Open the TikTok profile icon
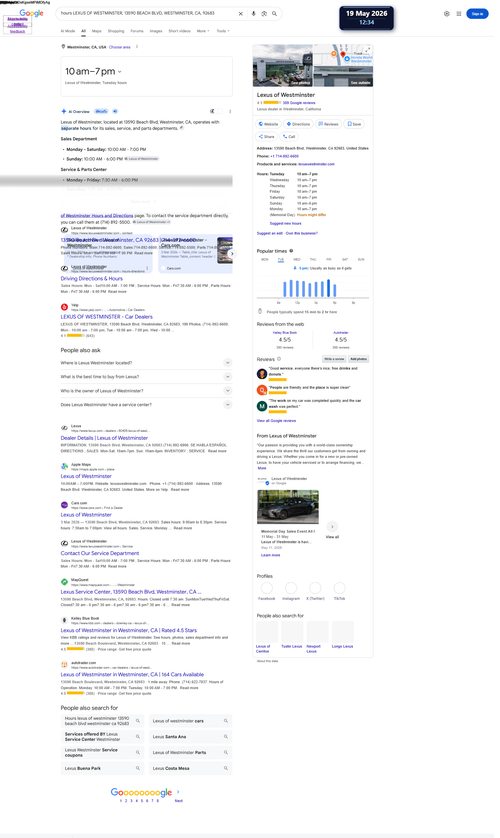This screenshot has height=838, width=500. click(x=339, y=588)
